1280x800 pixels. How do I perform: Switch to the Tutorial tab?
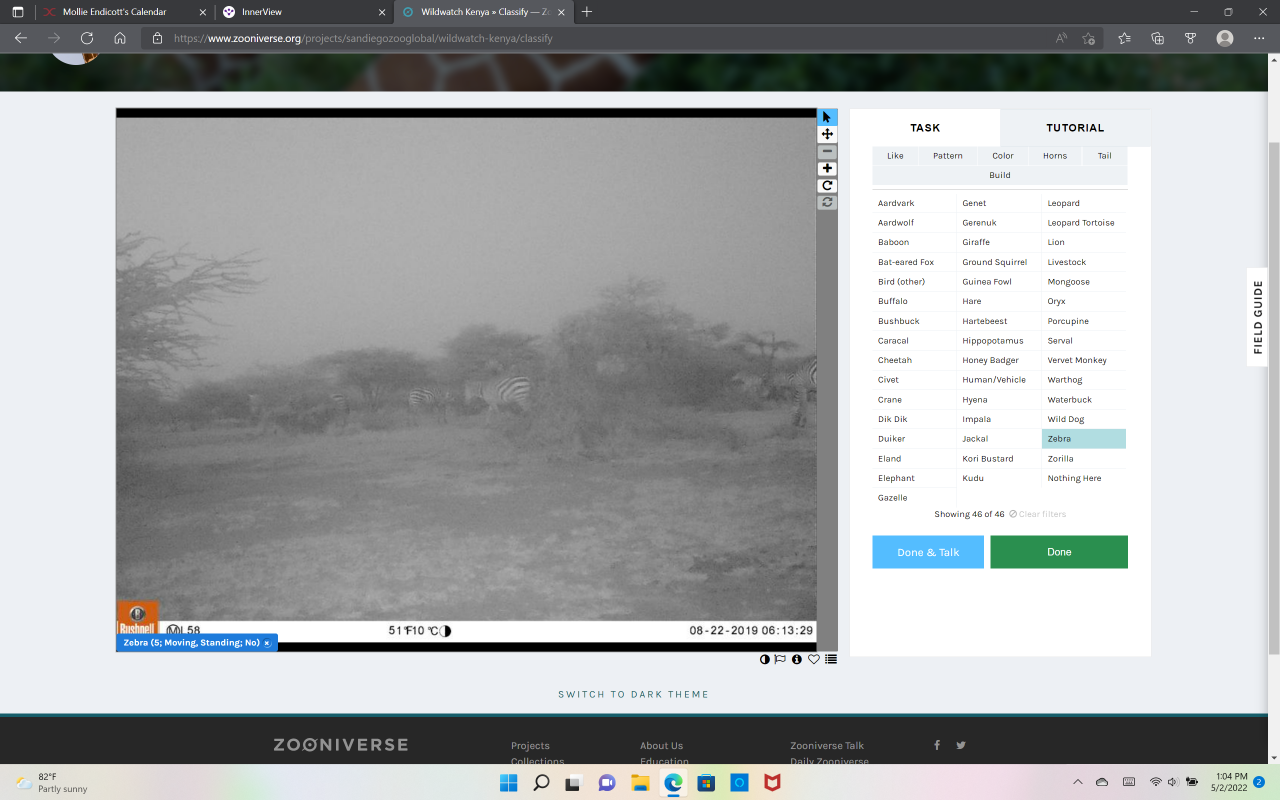[1075, 128]
